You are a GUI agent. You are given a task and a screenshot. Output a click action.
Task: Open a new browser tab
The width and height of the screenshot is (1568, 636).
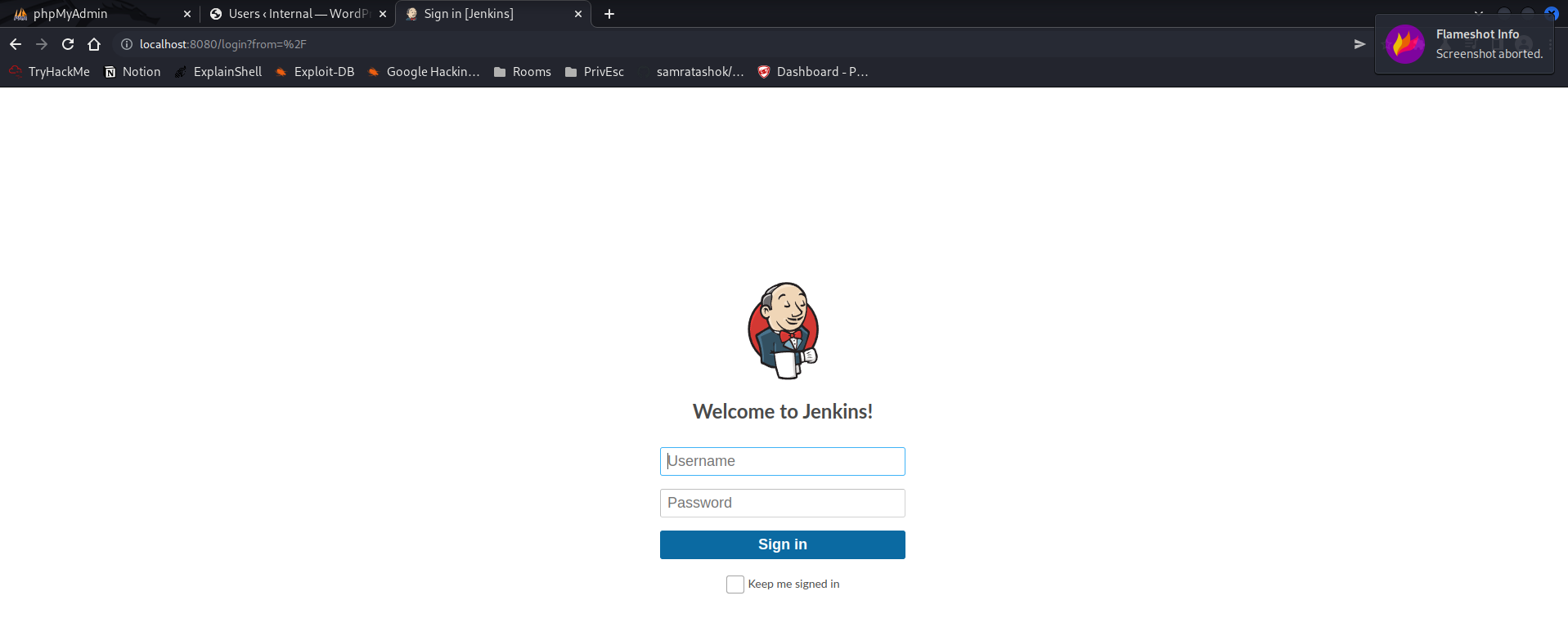click(x=609, y=14)
